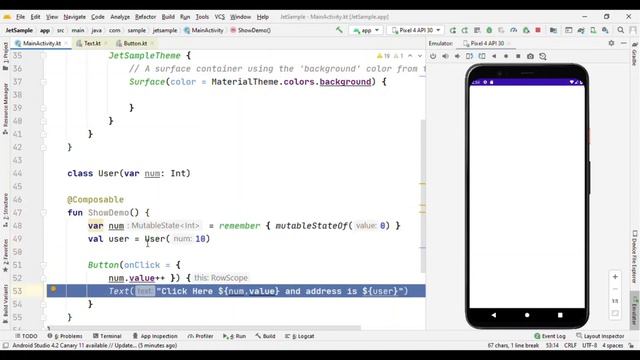640x360 pixels.
Task: Toggle the Project tool window
Action: coord(5,56)
